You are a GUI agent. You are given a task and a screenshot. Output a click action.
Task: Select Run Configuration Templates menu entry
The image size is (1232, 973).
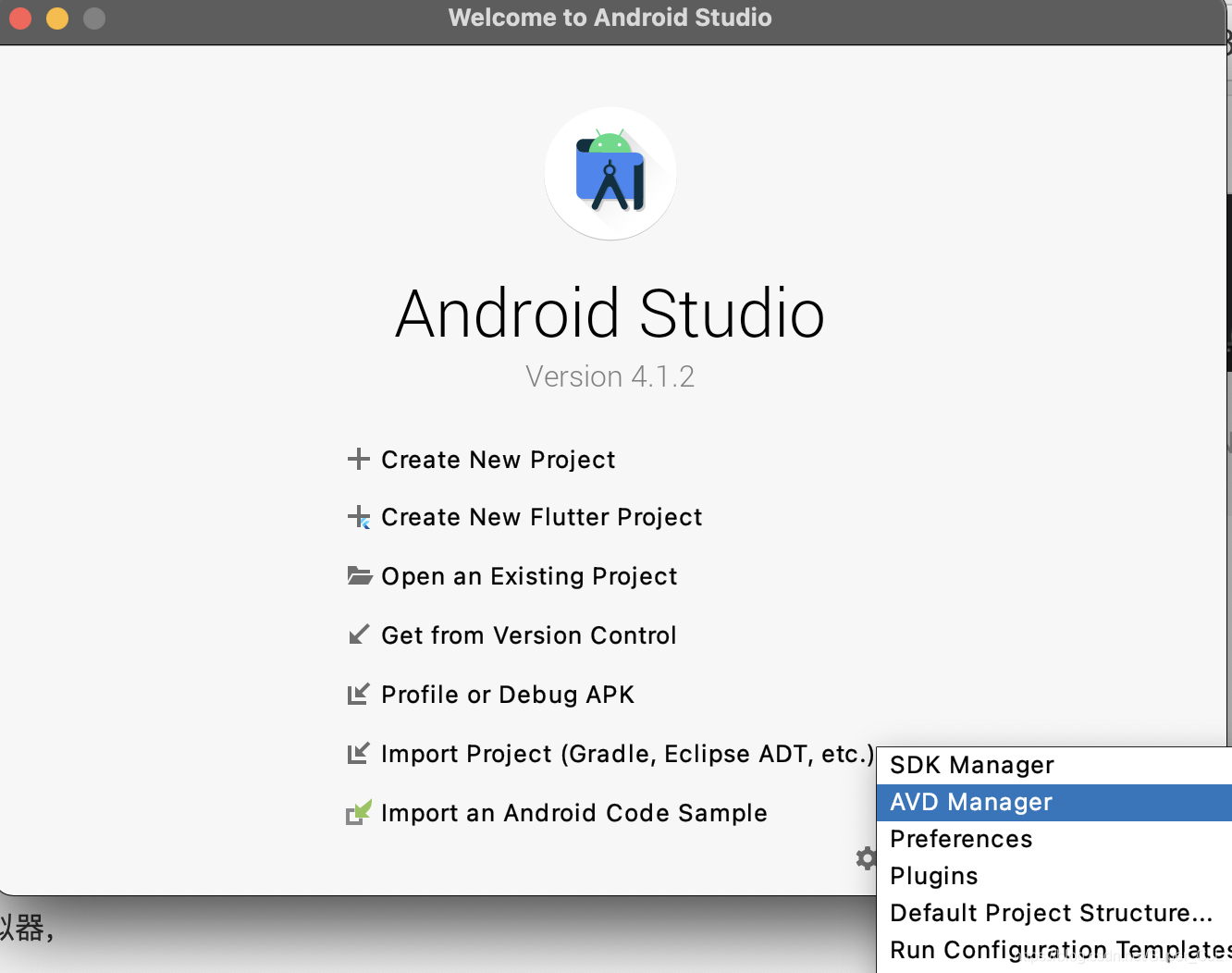1054,950
